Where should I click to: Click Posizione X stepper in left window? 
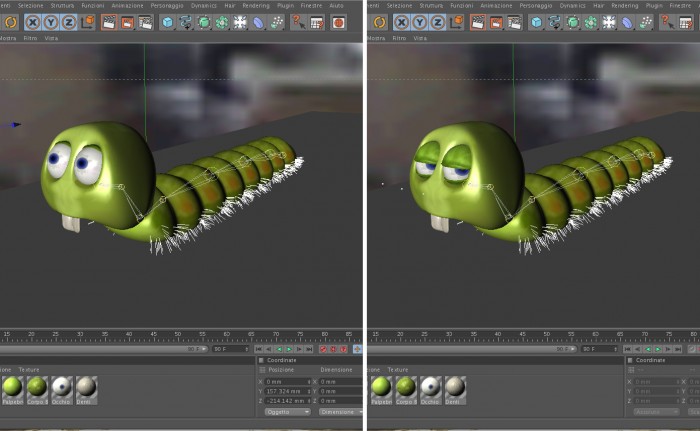308,382
